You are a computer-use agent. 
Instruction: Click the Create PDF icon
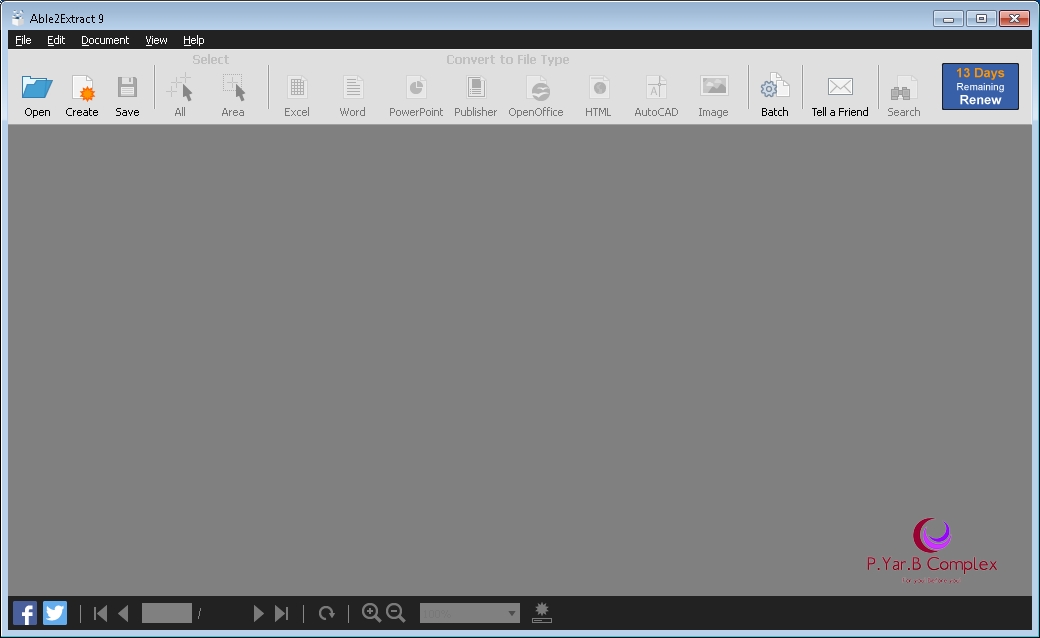82,88
